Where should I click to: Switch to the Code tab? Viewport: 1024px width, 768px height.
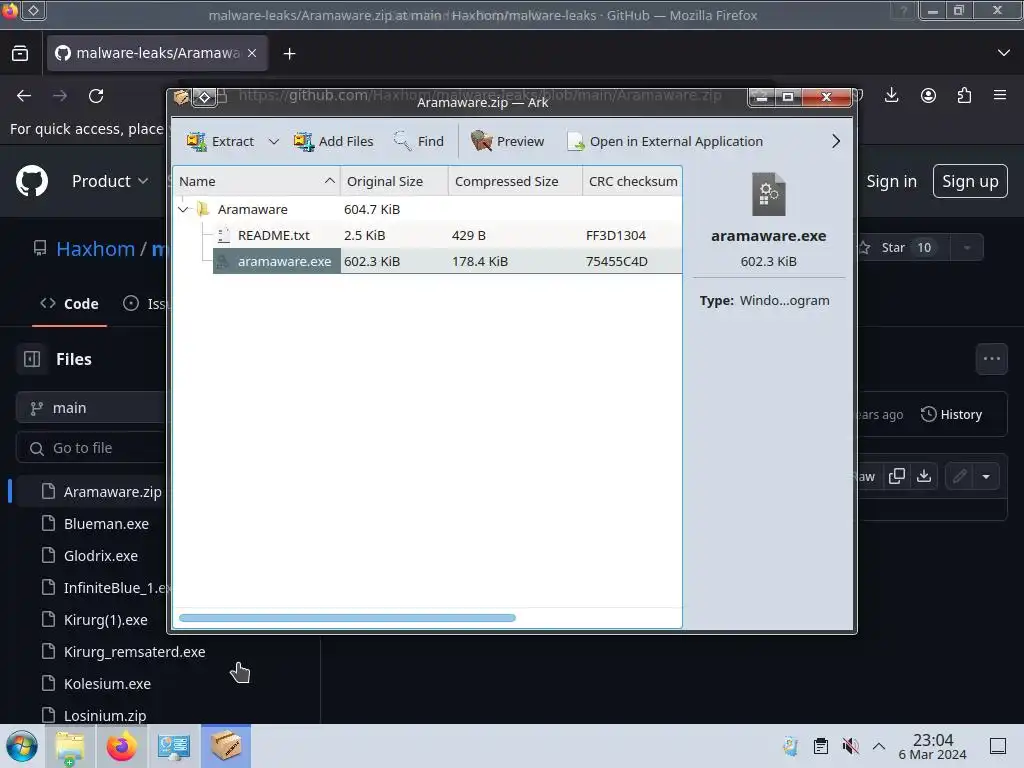[69, 304]
